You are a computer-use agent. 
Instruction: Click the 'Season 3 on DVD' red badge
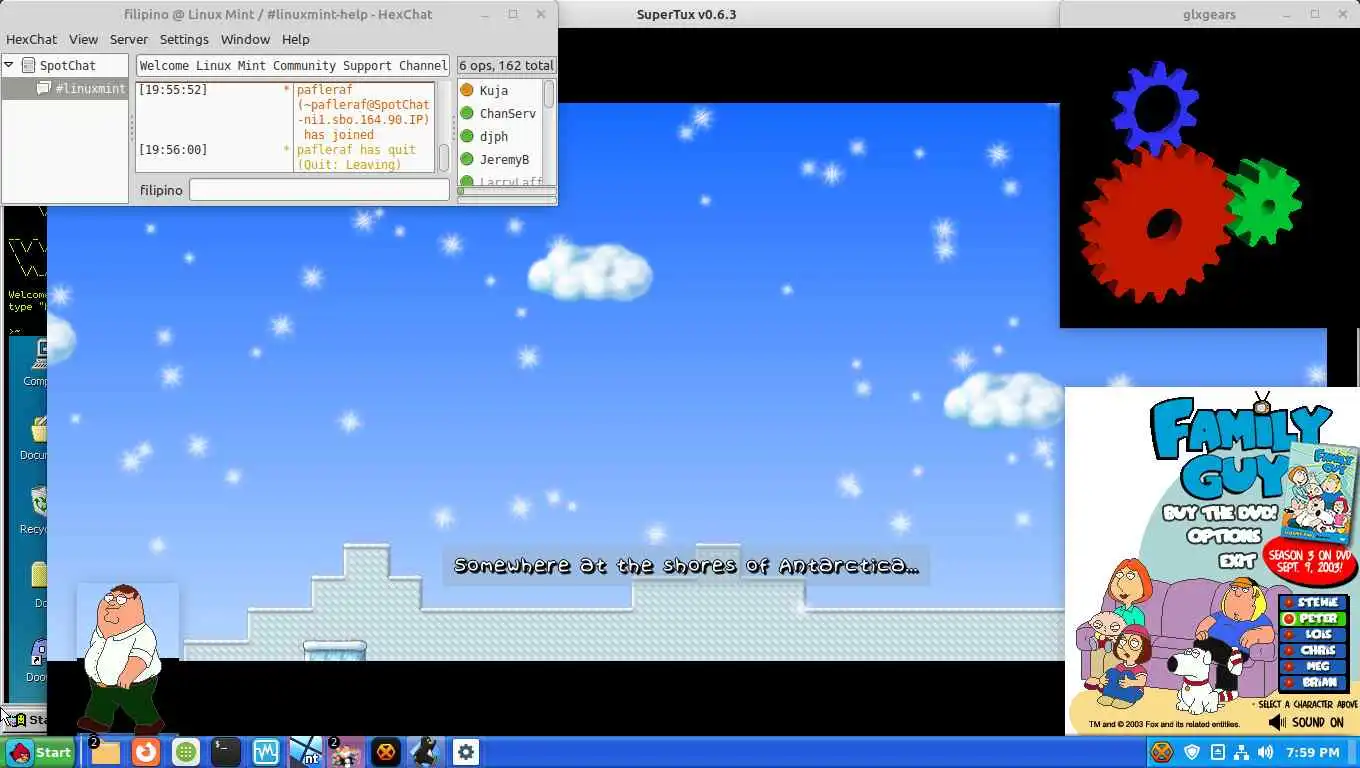coord(1311,562)
